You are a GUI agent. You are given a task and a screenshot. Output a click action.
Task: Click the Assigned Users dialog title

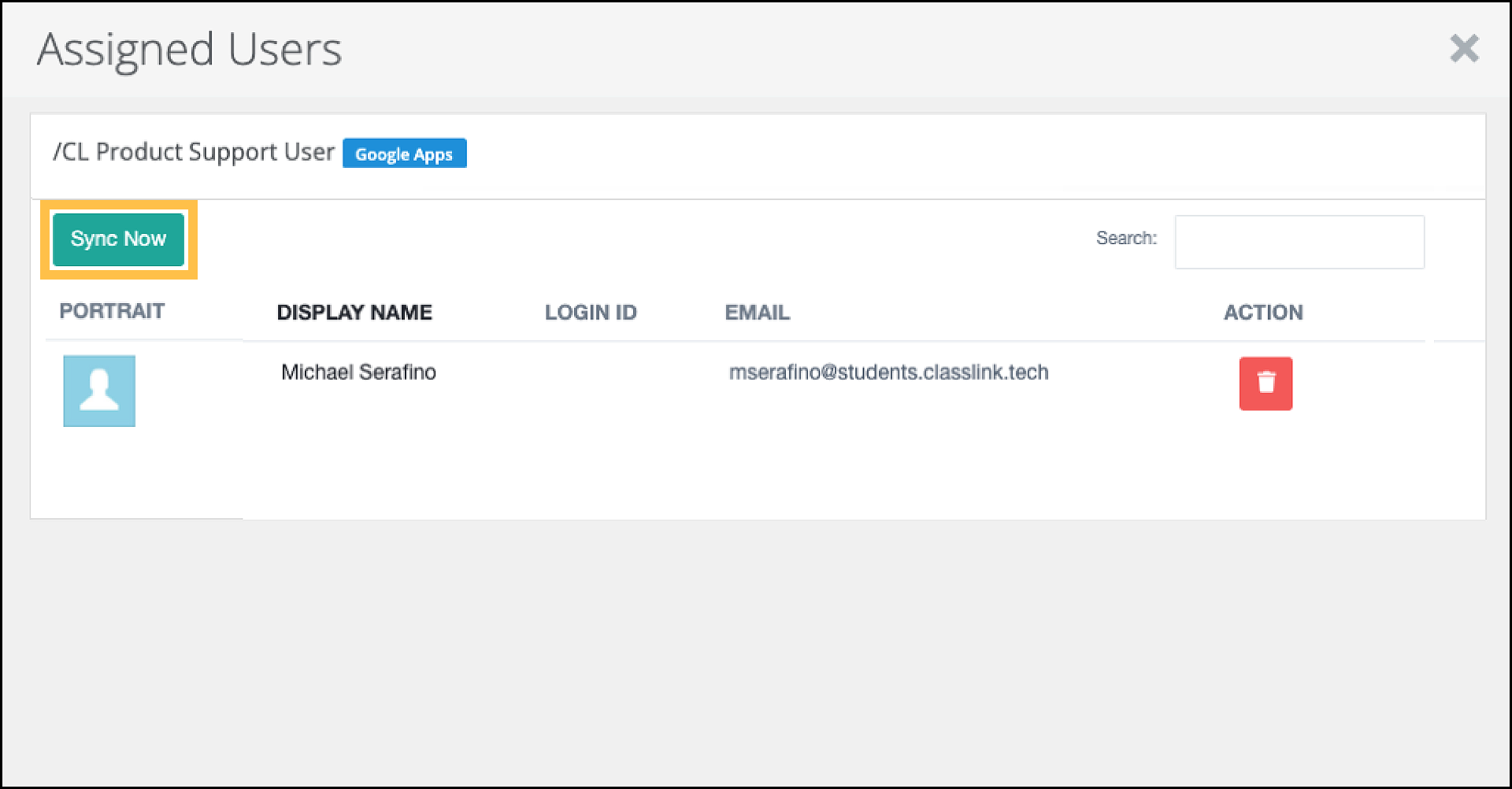pos(189,50)
